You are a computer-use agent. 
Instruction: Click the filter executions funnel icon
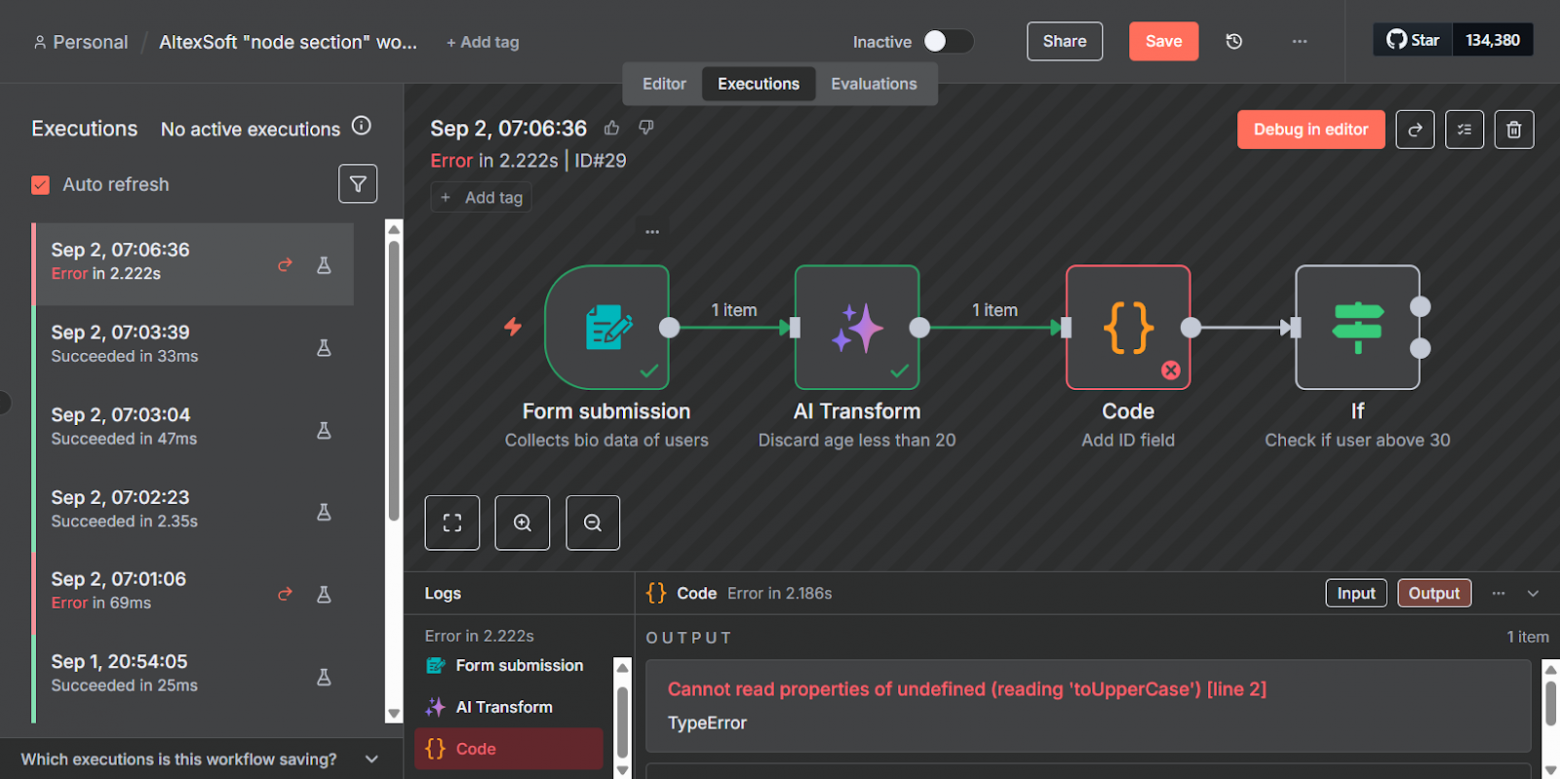[x=357, y=184]
